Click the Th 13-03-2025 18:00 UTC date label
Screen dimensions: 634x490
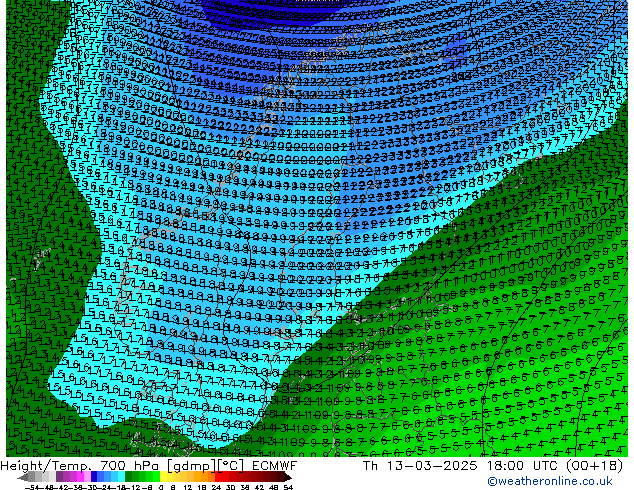point(493,466)
